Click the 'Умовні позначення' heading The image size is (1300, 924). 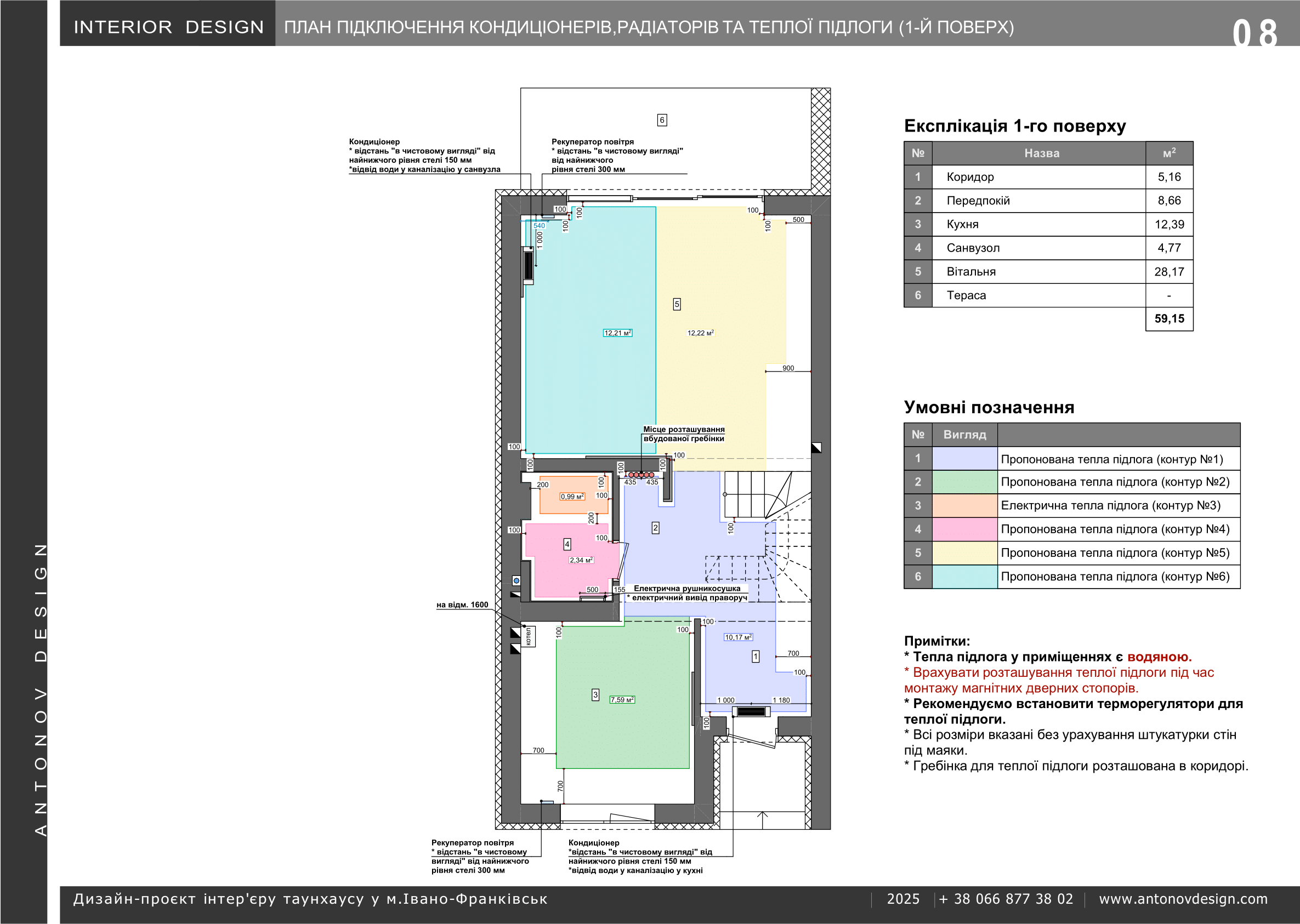pyautogui.click(x=989, y=407)
